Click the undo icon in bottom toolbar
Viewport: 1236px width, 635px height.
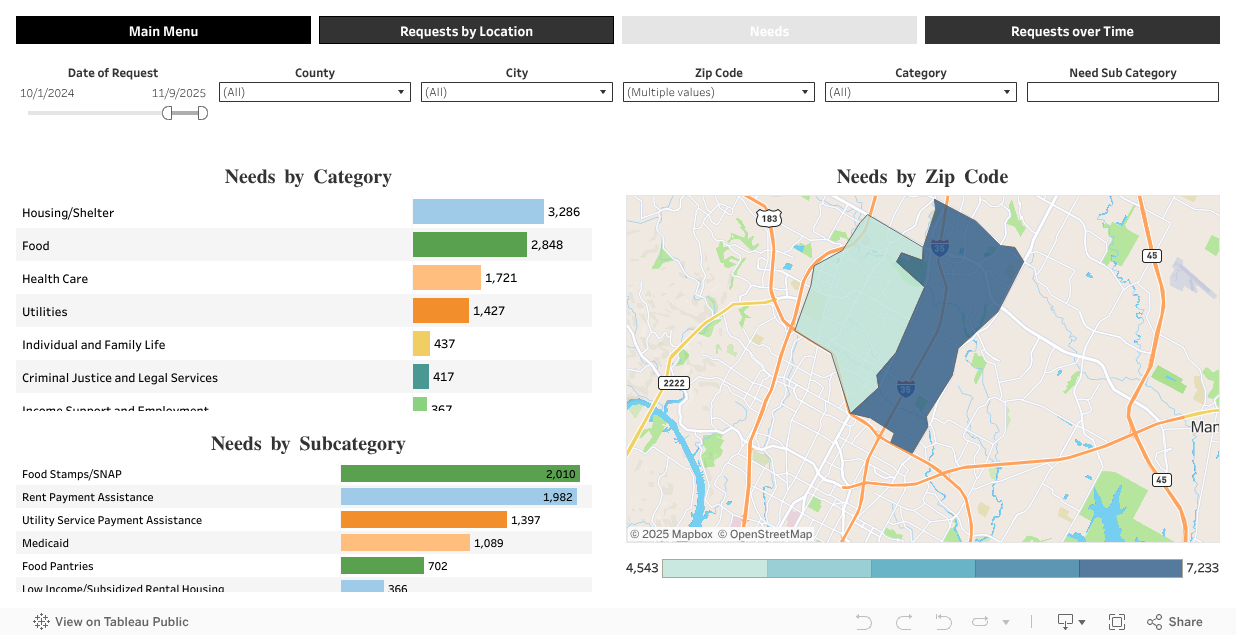864,622
